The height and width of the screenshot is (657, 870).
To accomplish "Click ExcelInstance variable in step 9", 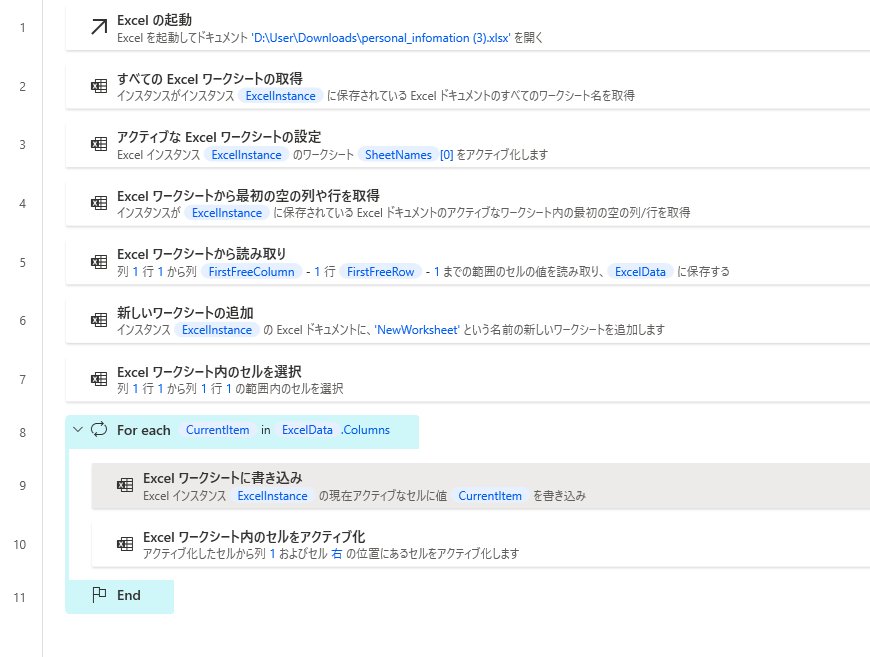I will 272,496.
